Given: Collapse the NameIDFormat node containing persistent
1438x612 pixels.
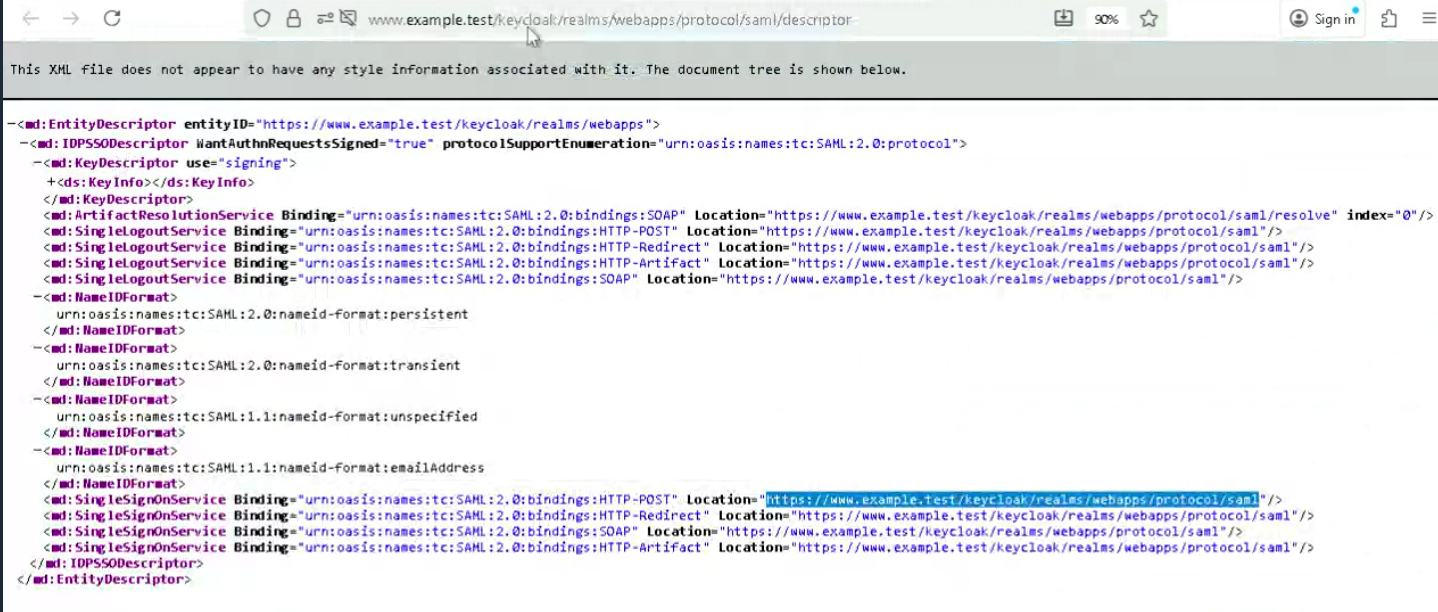Looking at the screenshot, I should pos(37,297).
